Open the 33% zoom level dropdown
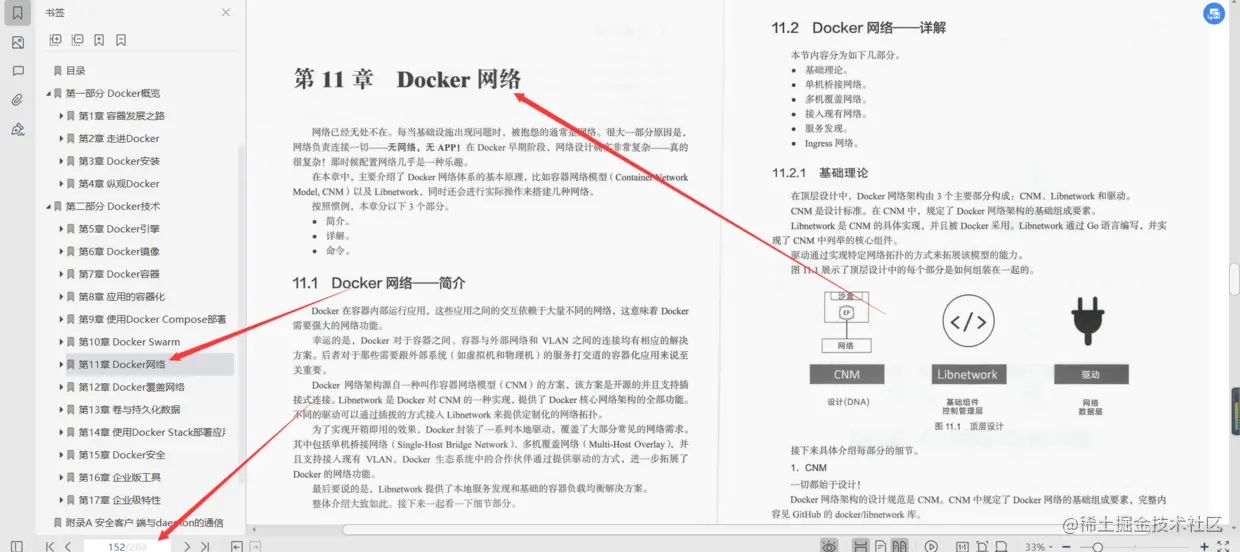 1039,546
